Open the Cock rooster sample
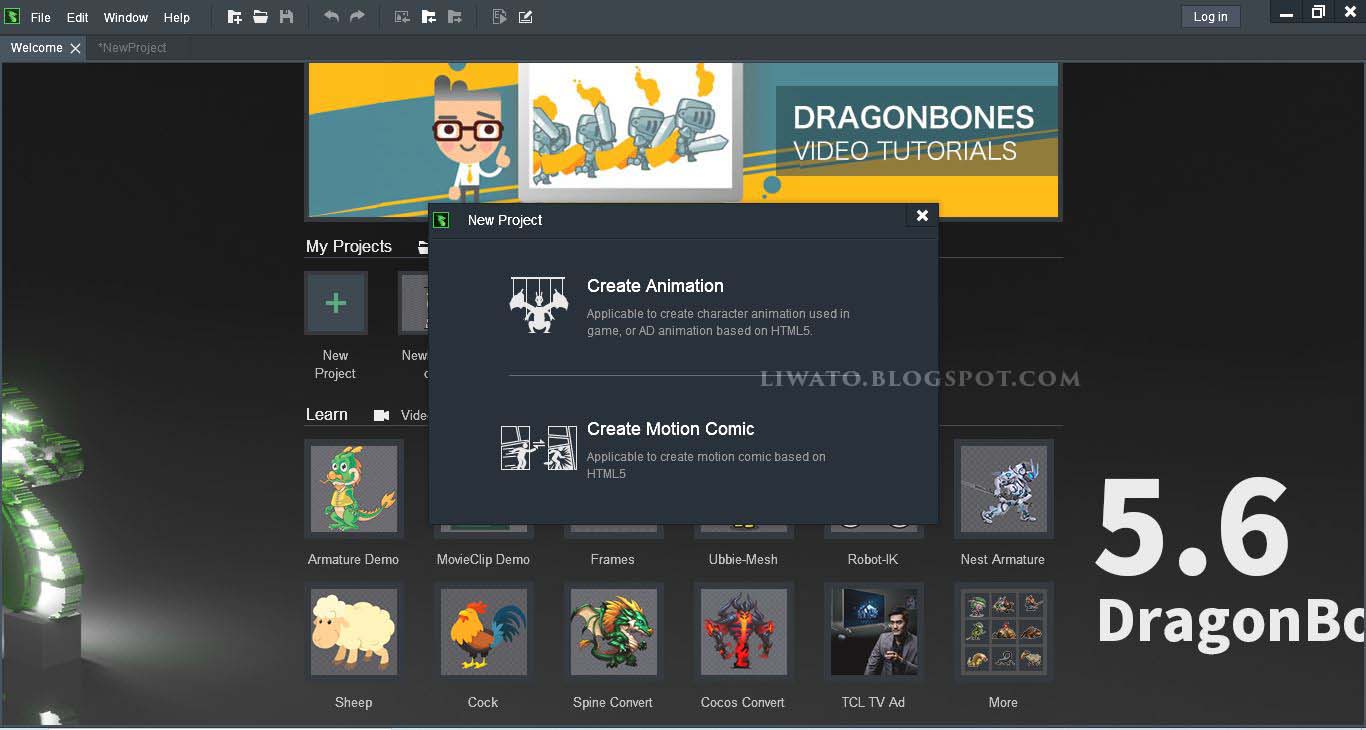 (483, 632)
